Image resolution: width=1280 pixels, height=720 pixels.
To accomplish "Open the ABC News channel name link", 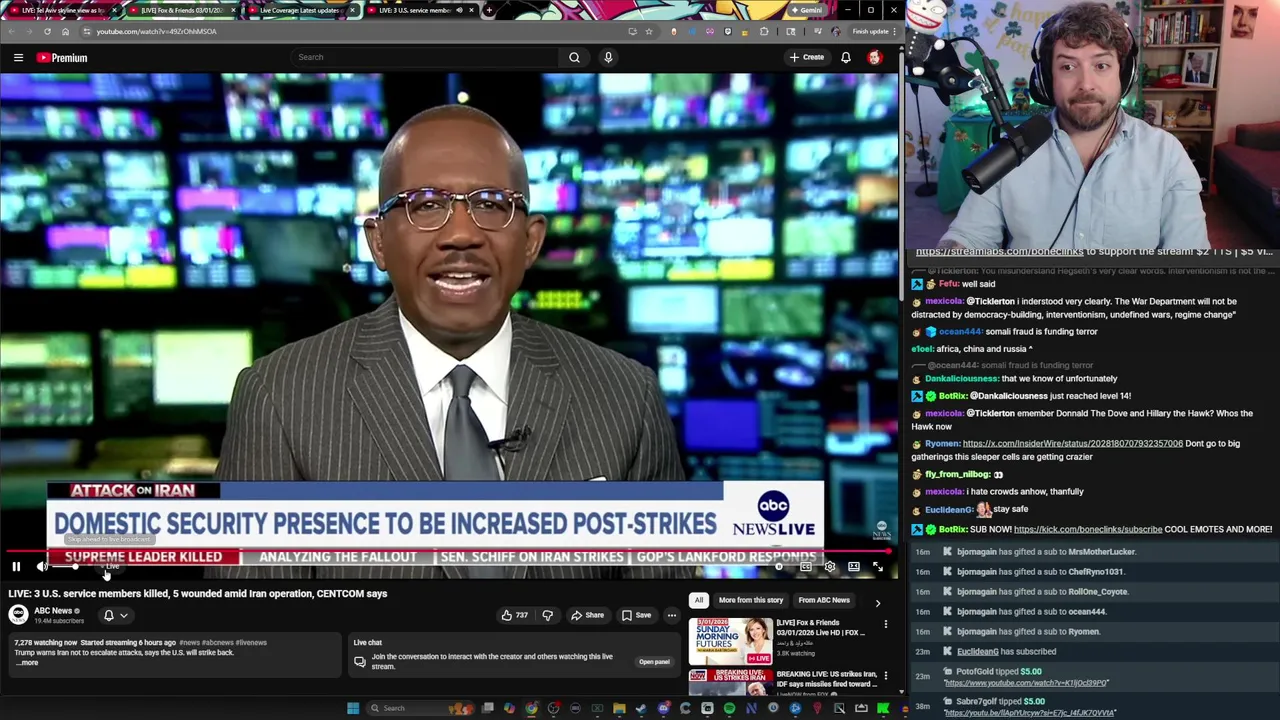I will [53, 611].
